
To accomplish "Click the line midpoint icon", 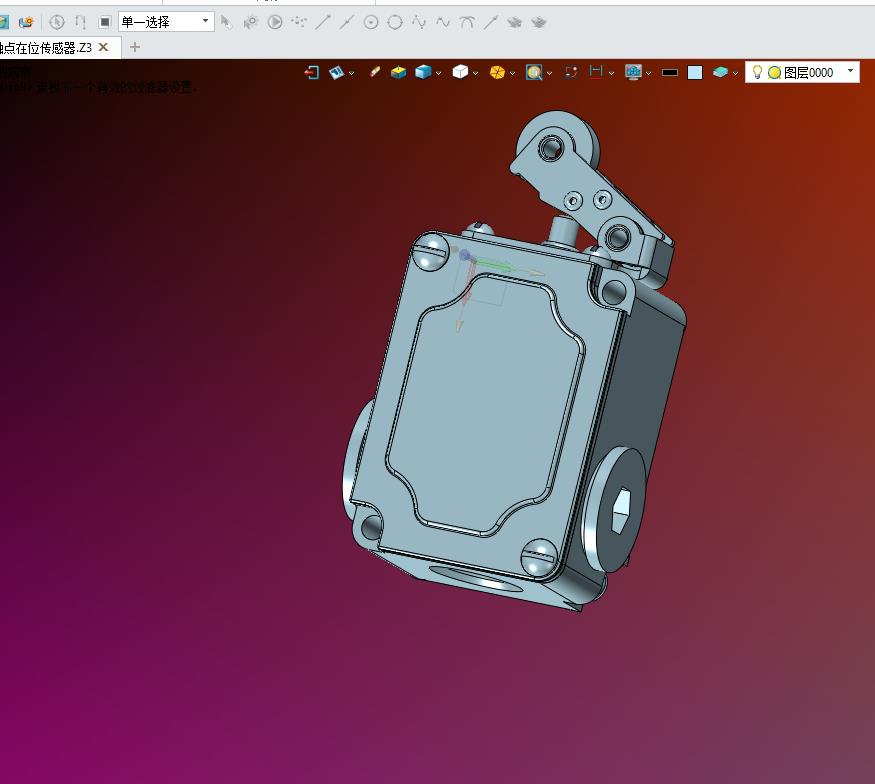I will click(x=347, y=22).
